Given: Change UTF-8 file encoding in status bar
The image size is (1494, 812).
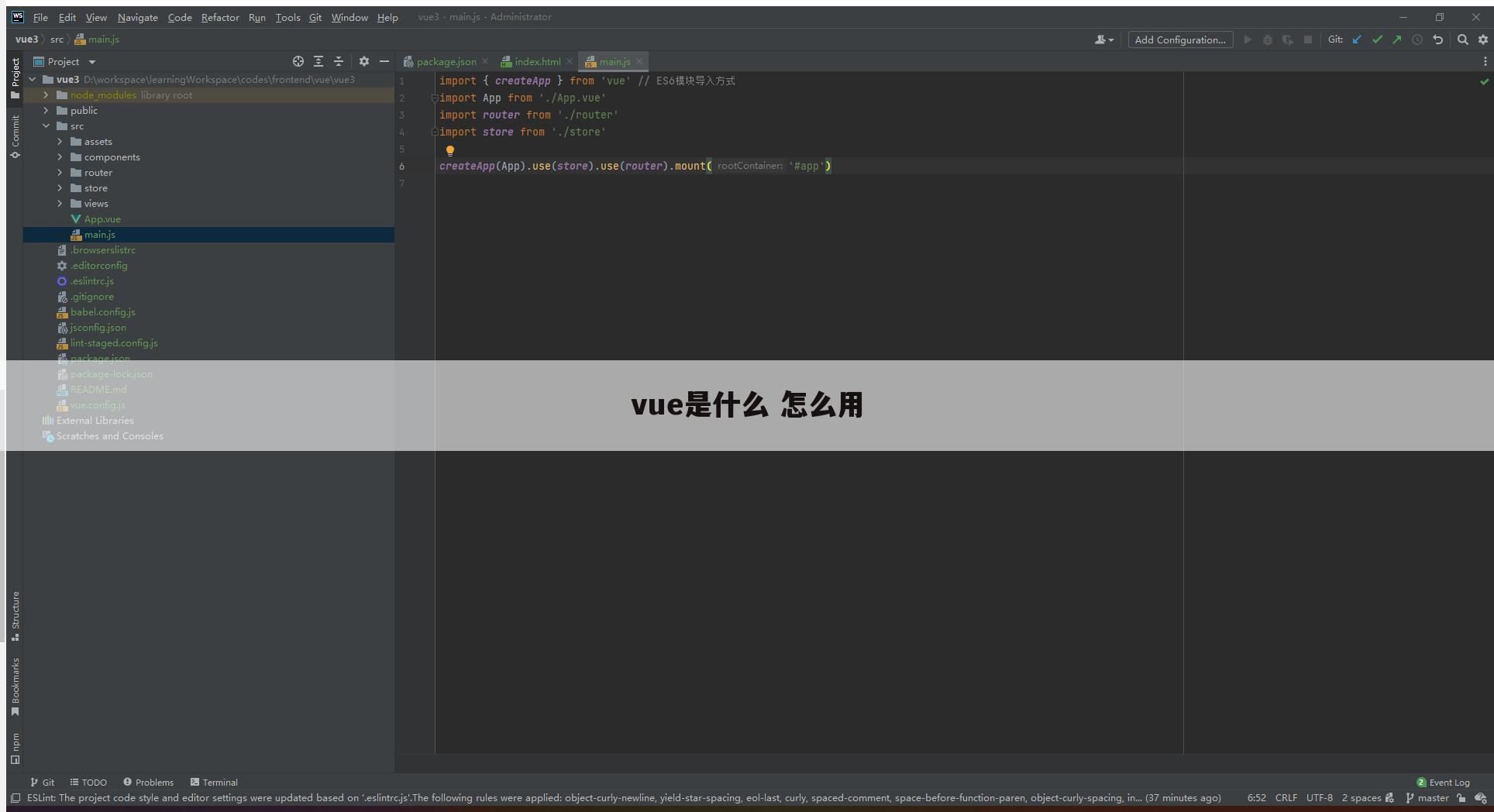Looking at the screenshot, I should pyautogui.click(x=1320, y=797).
